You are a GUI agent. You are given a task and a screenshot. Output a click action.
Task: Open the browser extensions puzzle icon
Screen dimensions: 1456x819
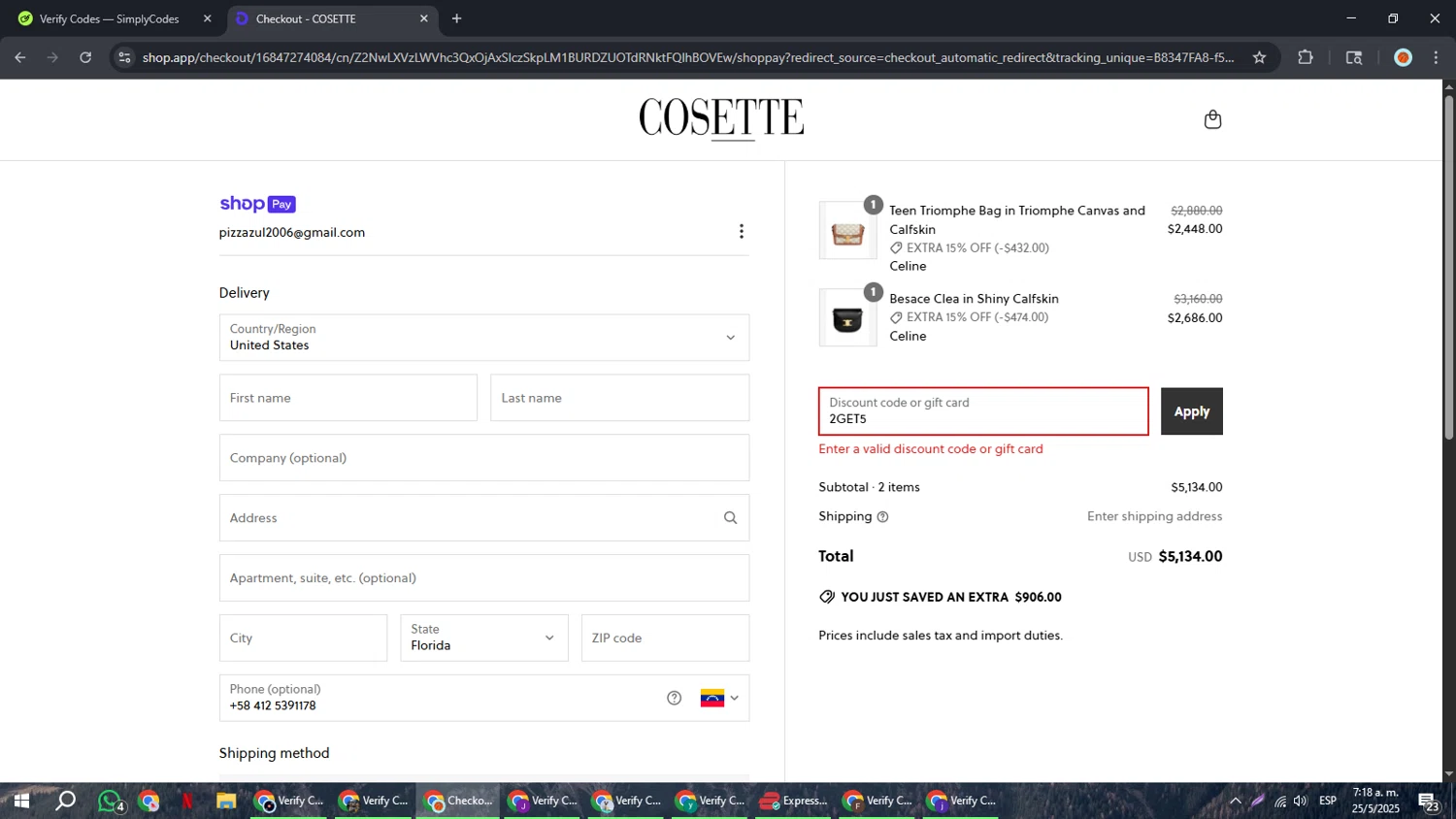1306,57
